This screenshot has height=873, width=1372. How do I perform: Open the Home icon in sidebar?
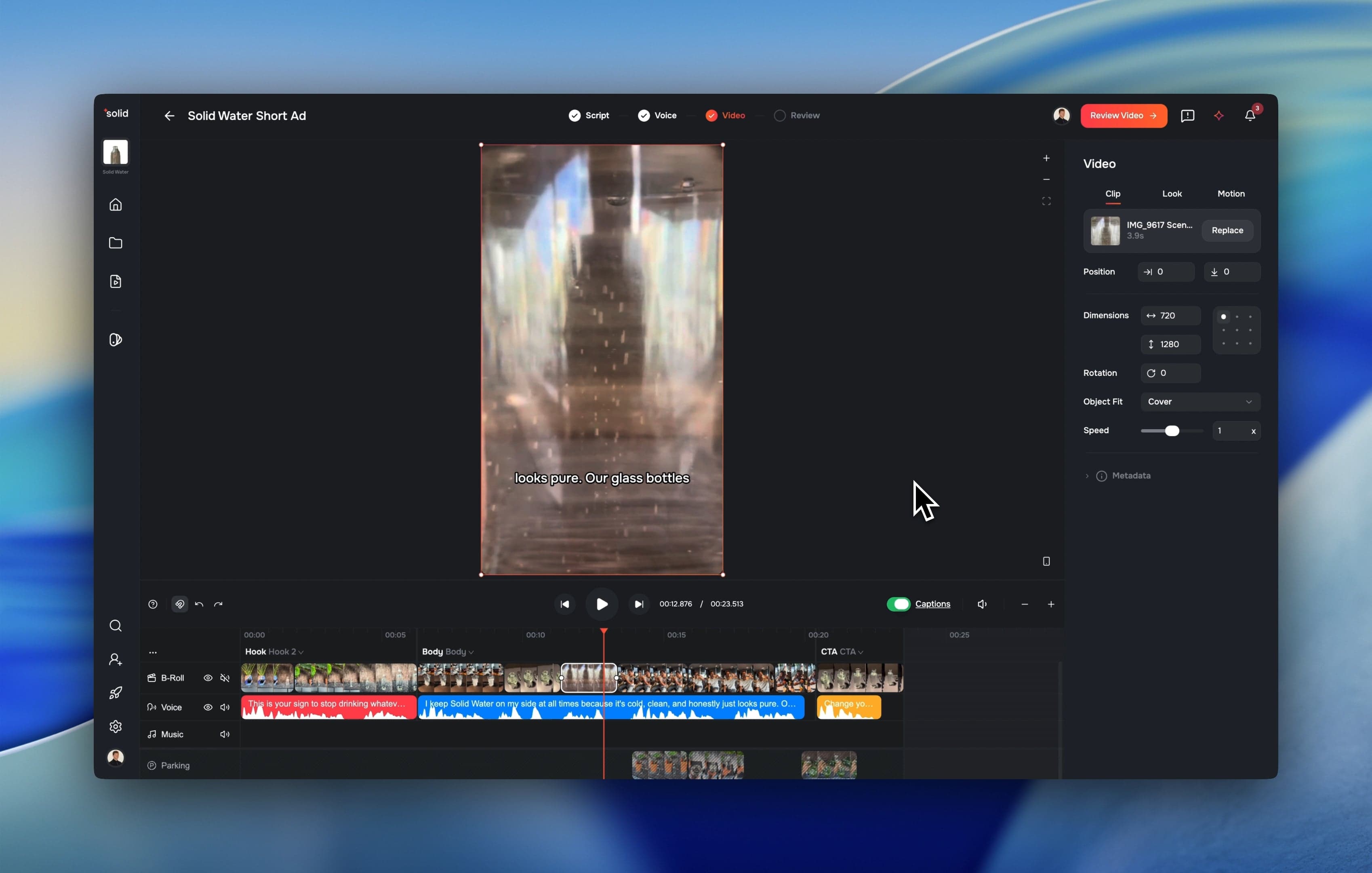[x=116, y=205]
